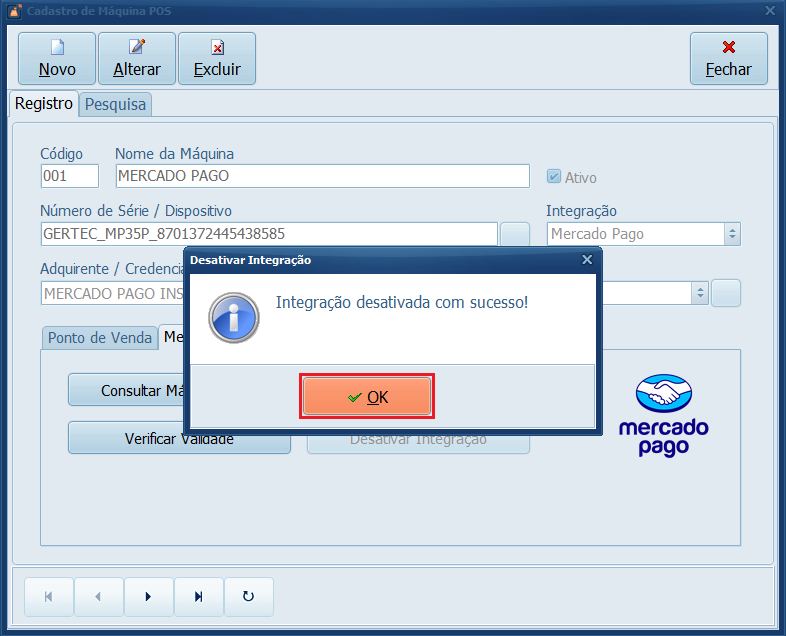Image resolution: width=786 pixels, height=636 pixels.
Task: Select the Registro tab
Action: (x=44, y=103)
